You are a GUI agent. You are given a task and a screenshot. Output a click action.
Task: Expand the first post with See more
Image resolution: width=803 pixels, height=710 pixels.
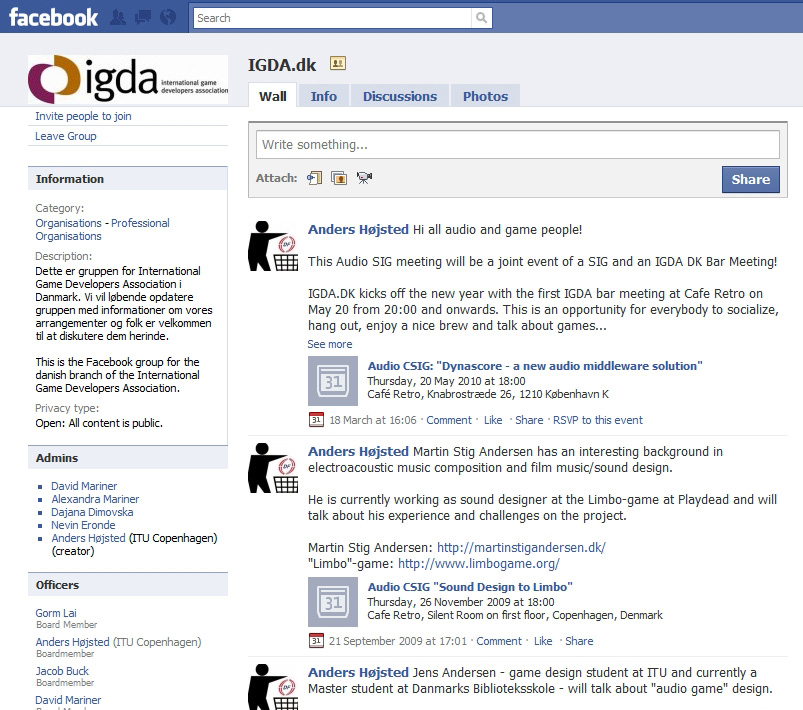click(x=330, y=344)
